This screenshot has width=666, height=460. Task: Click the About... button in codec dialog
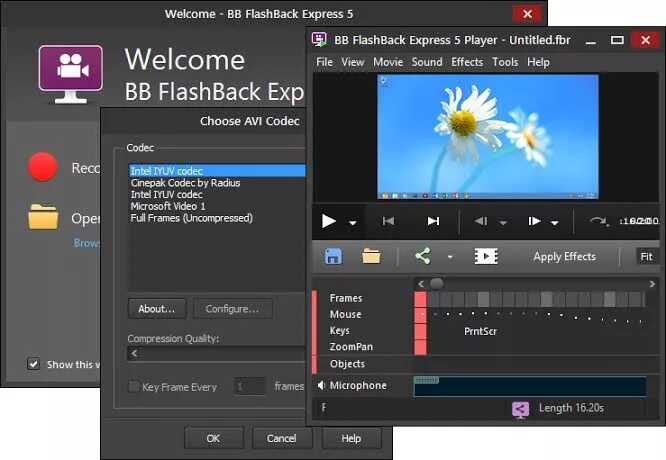[157, 309]
